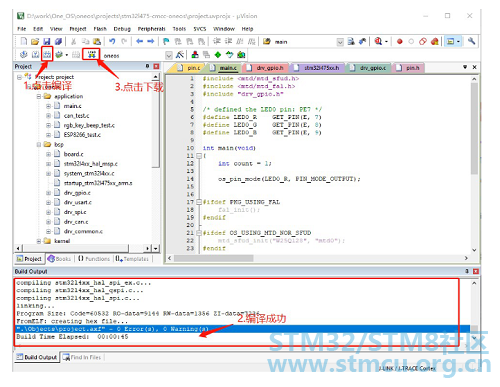Open the Find In Files output tab
The width and height of the screenshot is (500, 387).
coord(82,357)
